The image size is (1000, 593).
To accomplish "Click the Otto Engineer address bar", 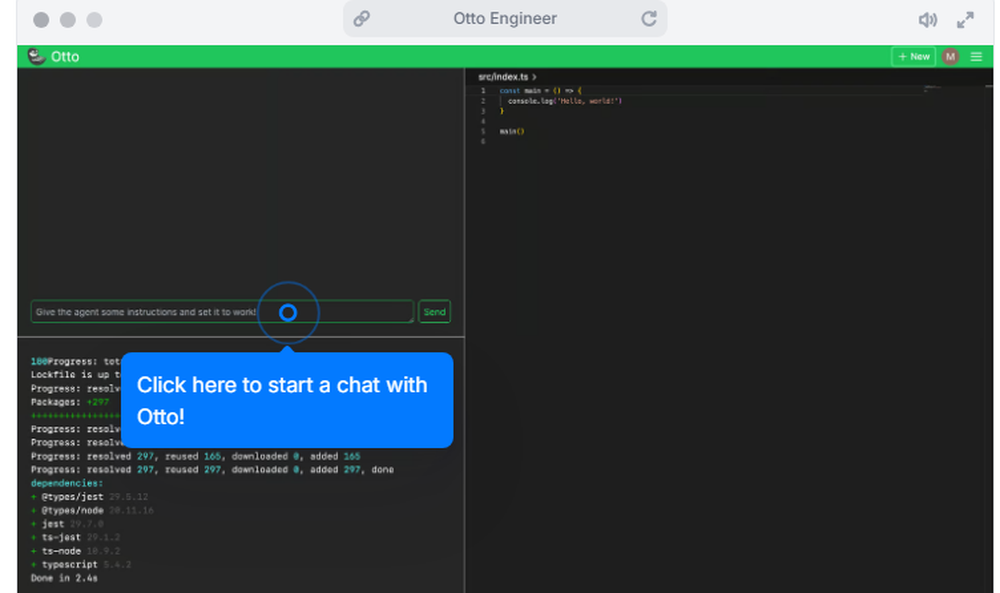I will (505, 18).
